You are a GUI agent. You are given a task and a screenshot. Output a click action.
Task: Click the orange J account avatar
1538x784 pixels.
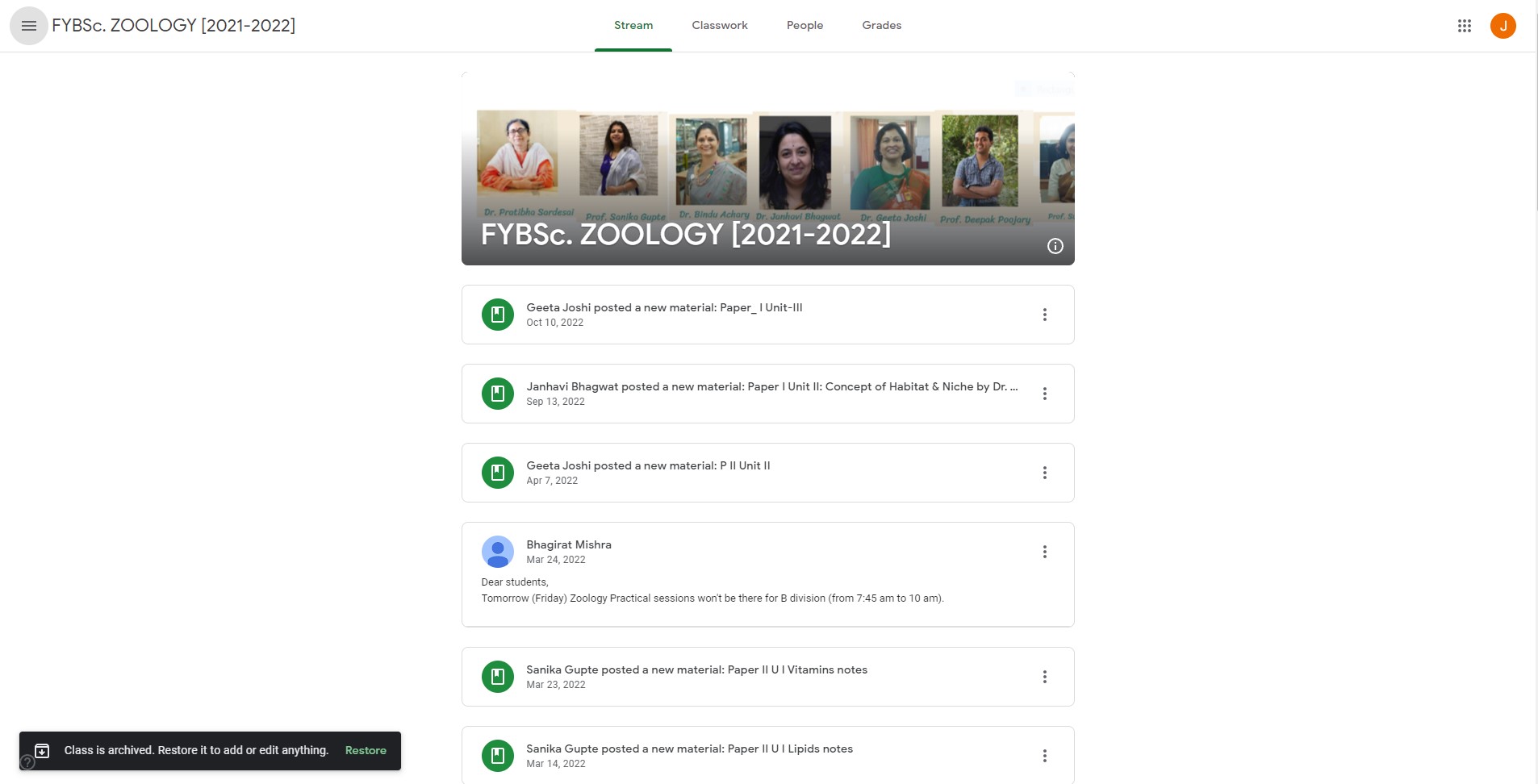click(x=1502, y=26)
